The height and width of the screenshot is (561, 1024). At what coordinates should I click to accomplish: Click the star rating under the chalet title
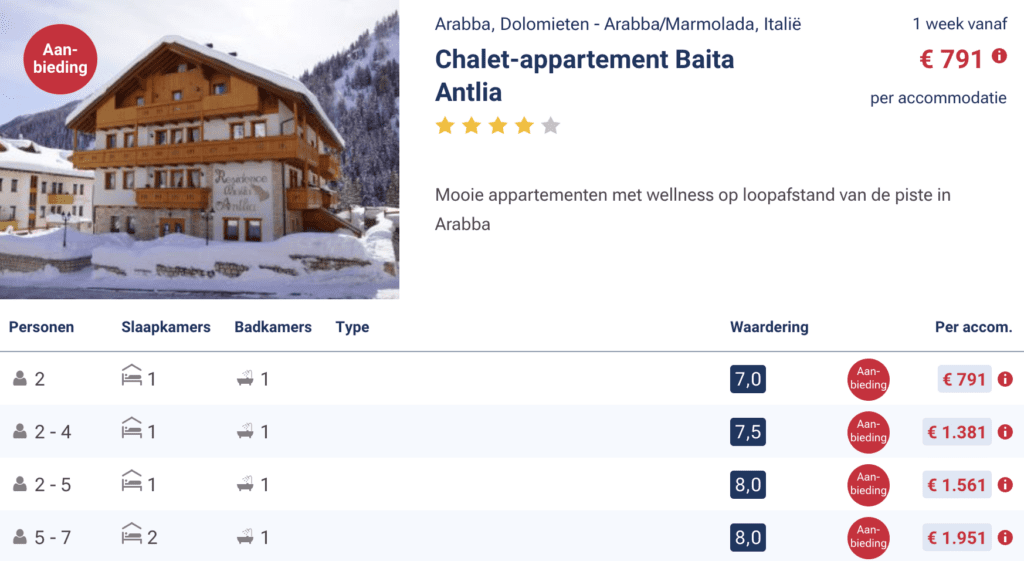497,126
